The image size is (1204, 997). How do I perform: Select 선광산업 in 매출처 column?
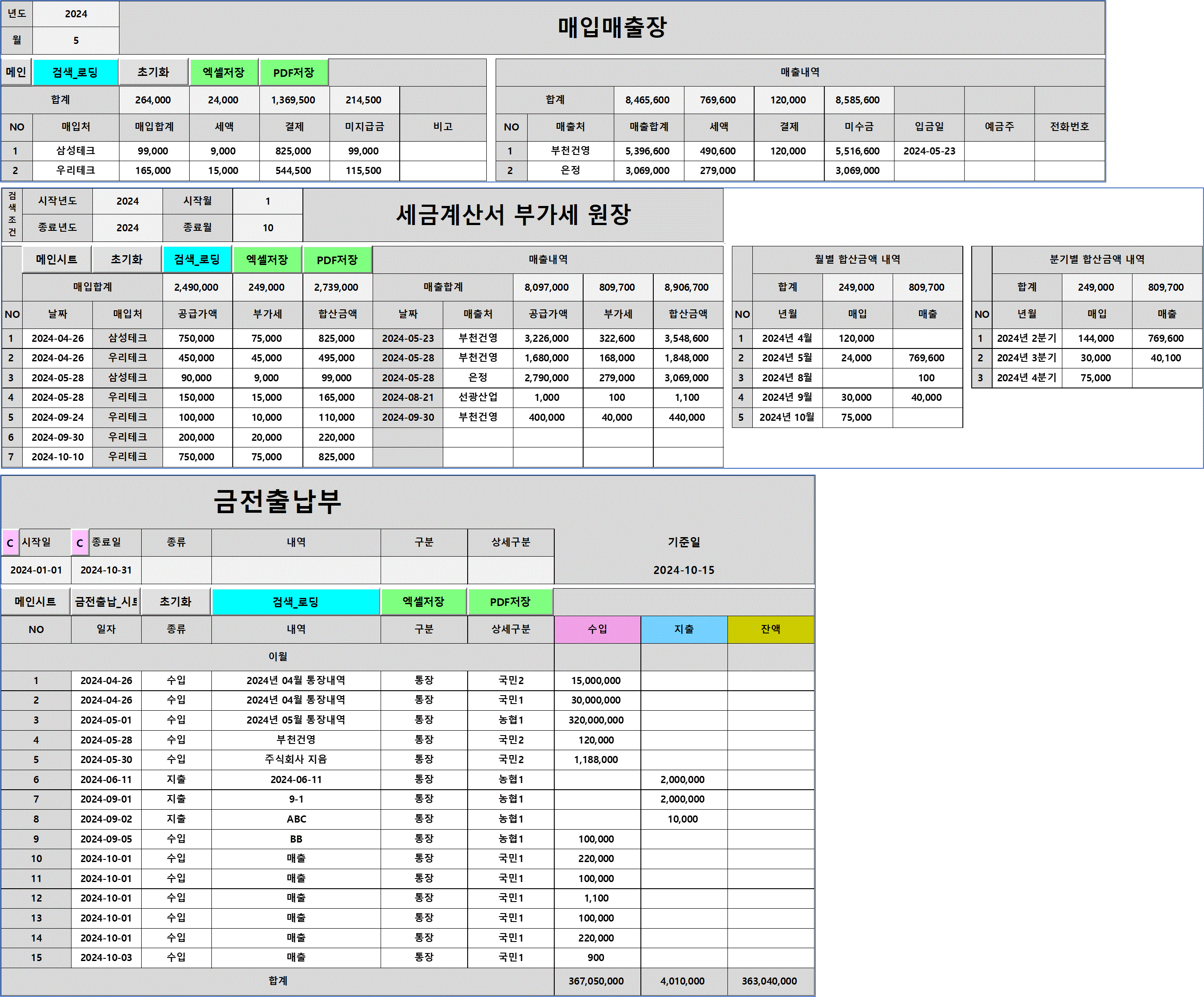(478, 397)
